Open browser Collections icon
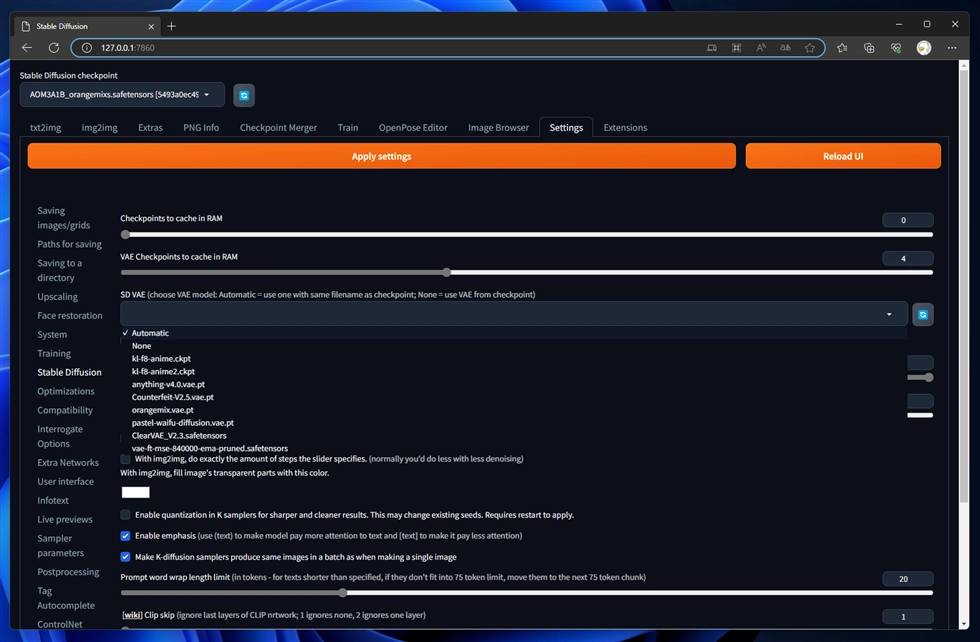980x642 pixels. (869, 48)
